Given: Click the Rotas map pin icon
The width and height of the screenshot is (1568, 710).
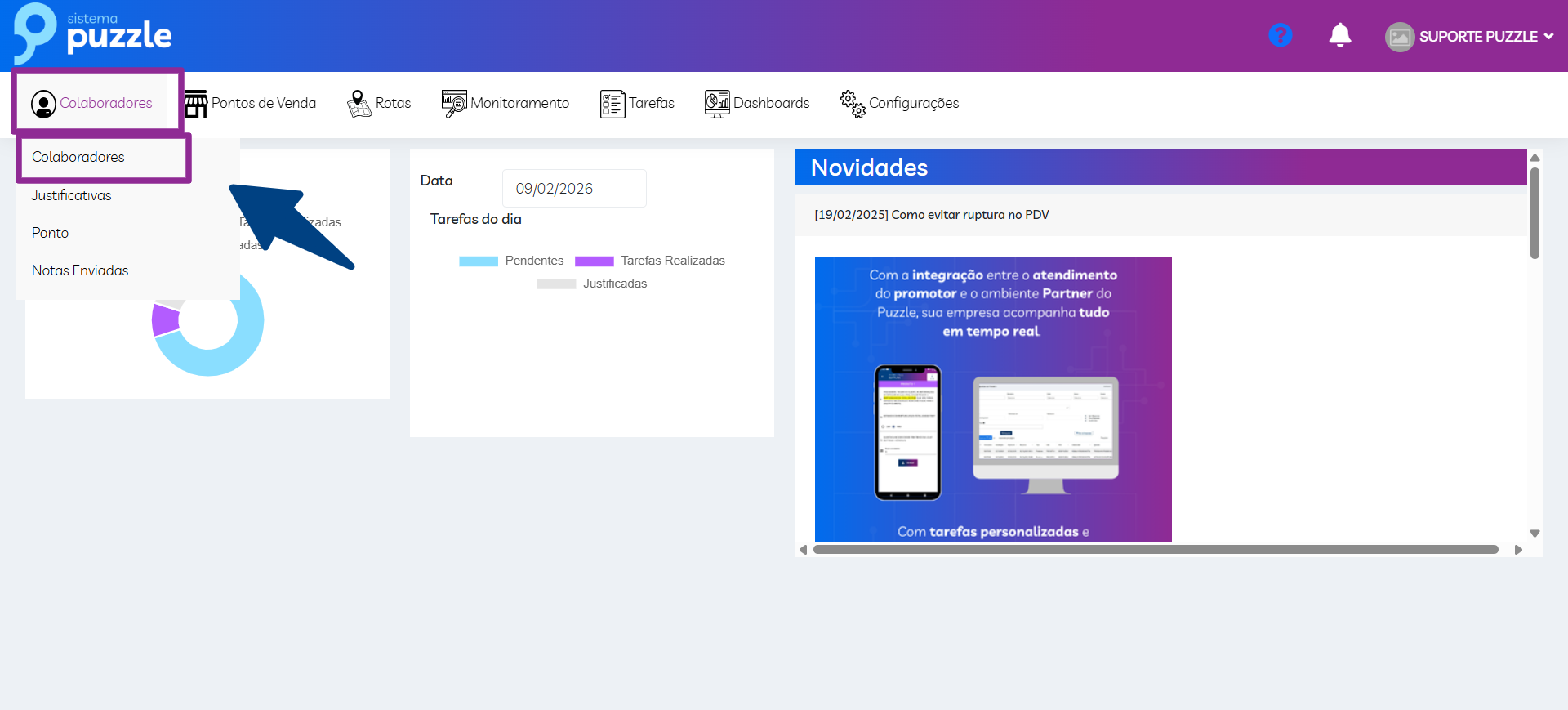Looking at the screenshot, I should 359,104.
